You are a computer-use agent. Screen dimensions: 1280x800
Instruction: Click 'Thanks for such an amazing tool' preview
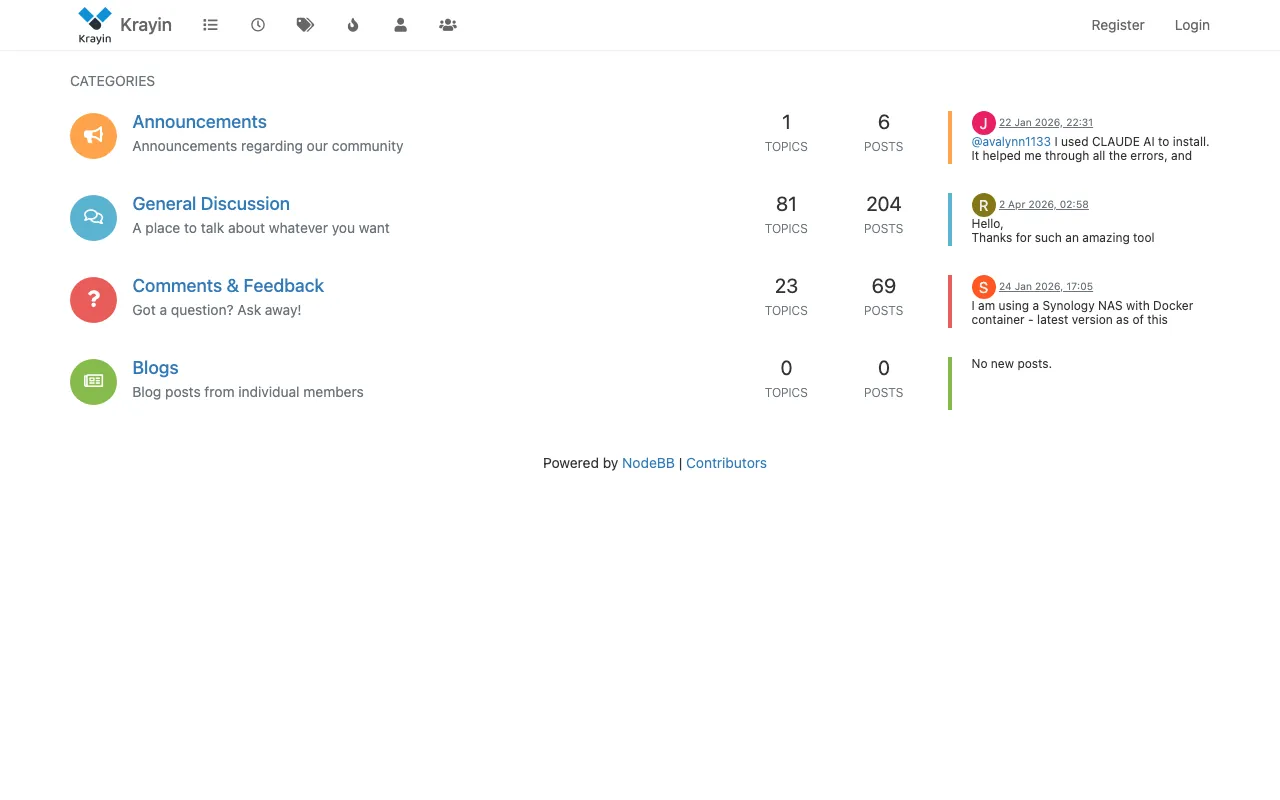pyautogui.click(x=1063, y=238)
